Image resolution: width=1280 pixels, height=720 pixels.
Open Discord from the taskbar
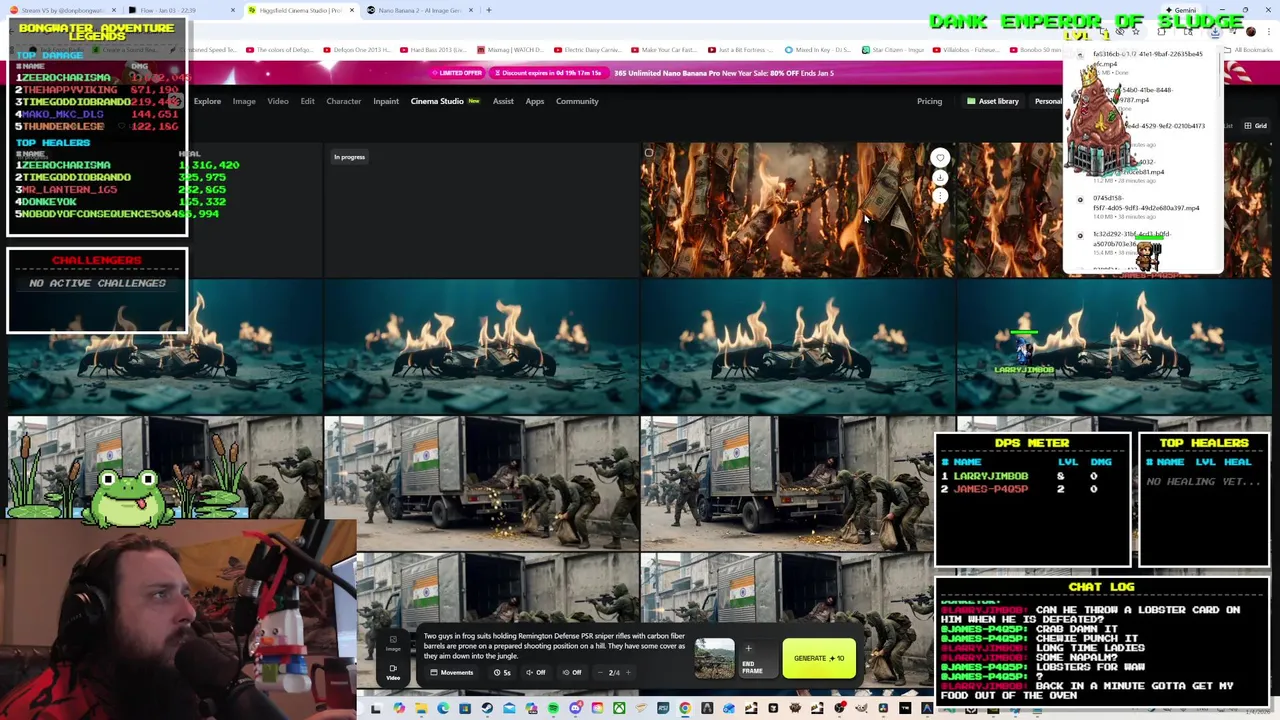pos(575,709)
